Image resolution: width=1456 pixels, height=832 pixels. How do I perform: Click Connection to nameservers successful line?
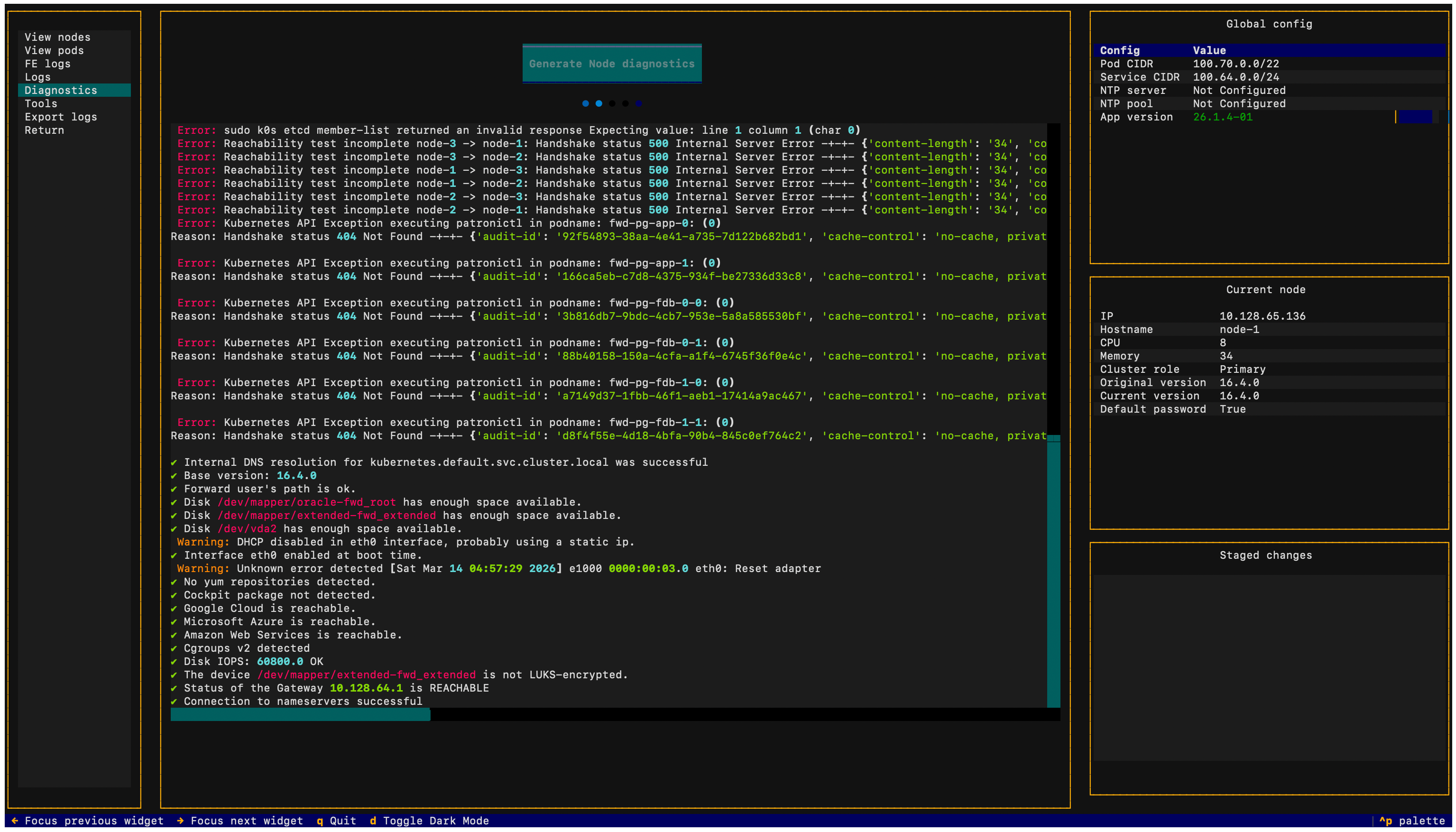pyautogui.click(x=296, y=701)
